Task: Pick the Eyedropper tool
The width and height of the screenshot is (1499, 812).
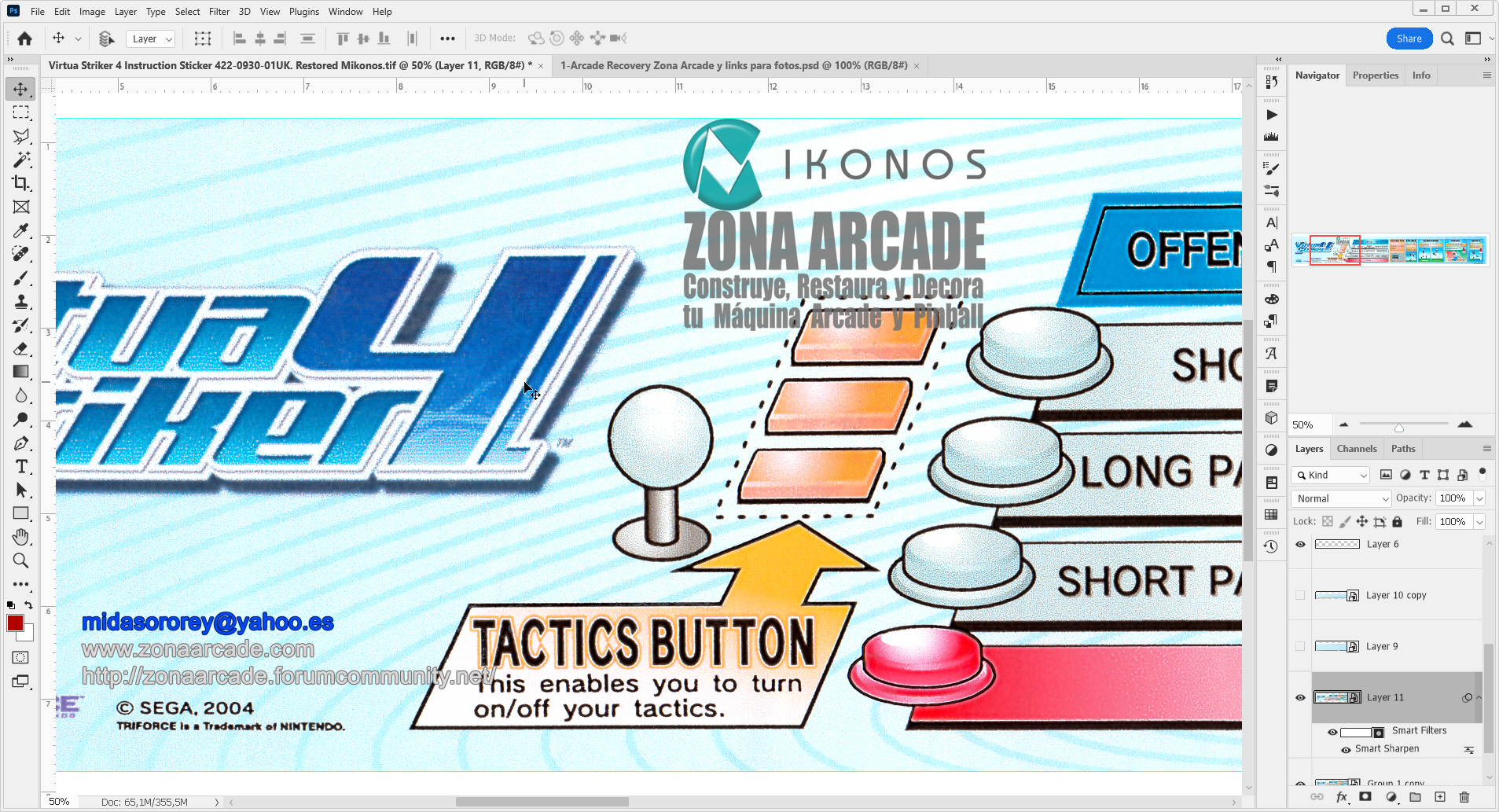Action: click(x=21, y=230)
